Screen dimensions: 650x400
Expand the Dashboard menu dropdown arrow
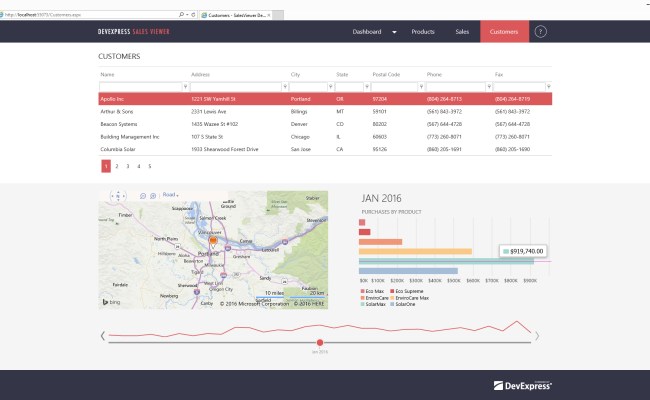pyautogui.click(x=394, y=32)
